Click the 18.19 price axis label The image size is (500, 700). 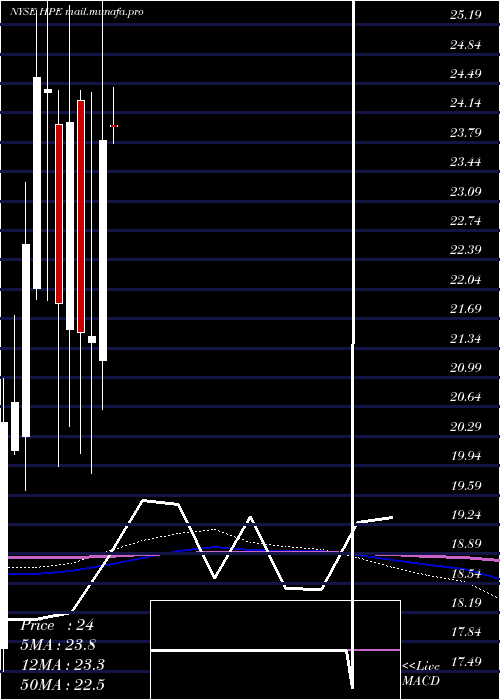point(465,603)
